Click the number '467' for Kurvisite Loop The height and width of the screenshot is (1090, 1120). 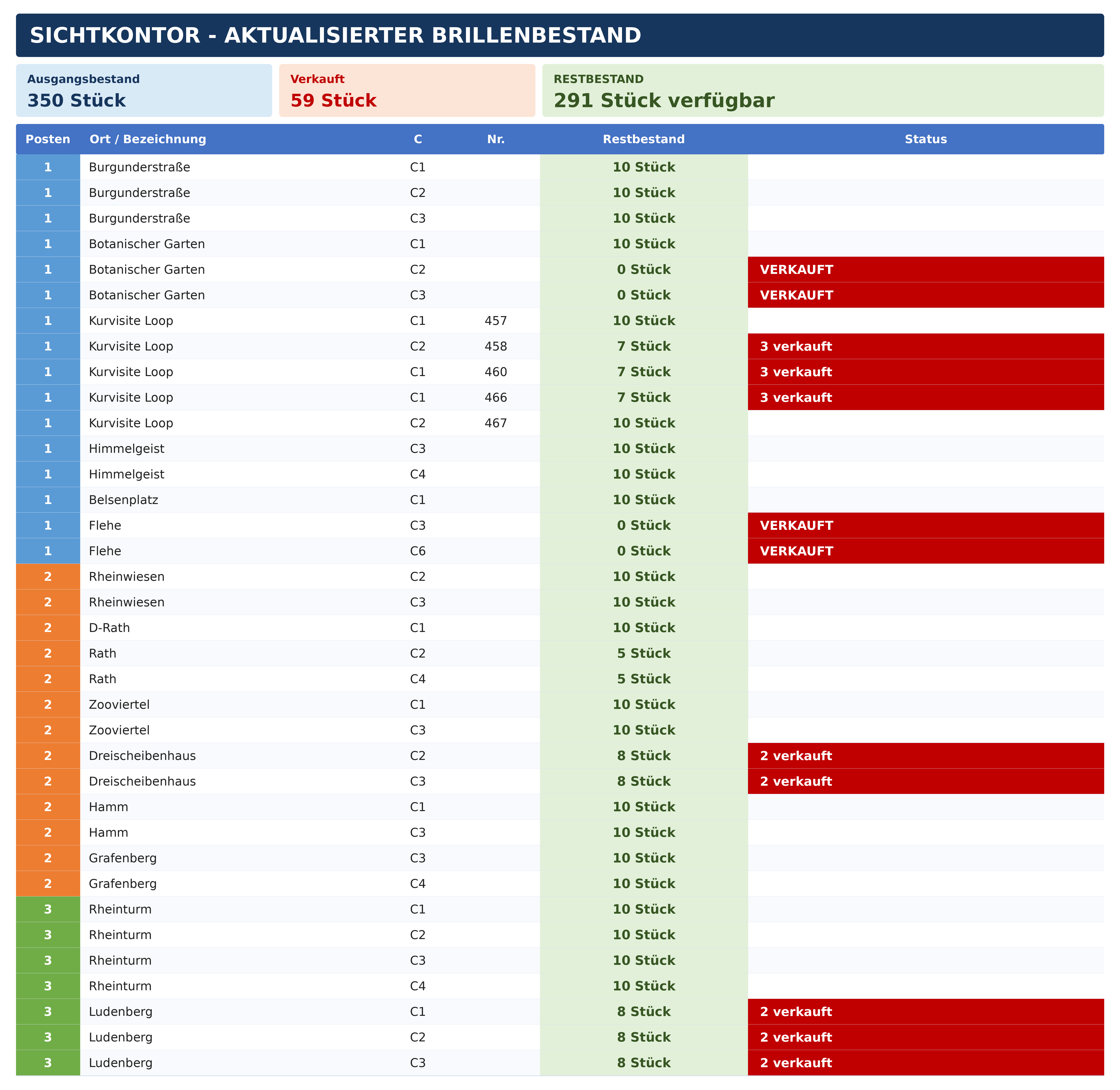point(496,423)
